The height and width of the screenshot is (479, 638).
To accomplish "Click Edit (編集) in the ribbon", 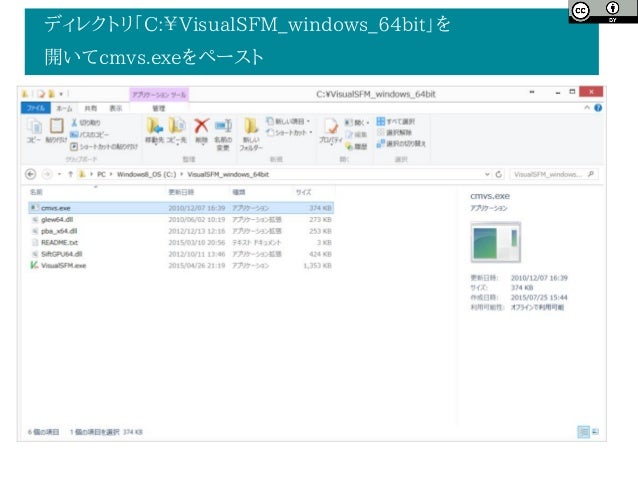I will (356, 134).
